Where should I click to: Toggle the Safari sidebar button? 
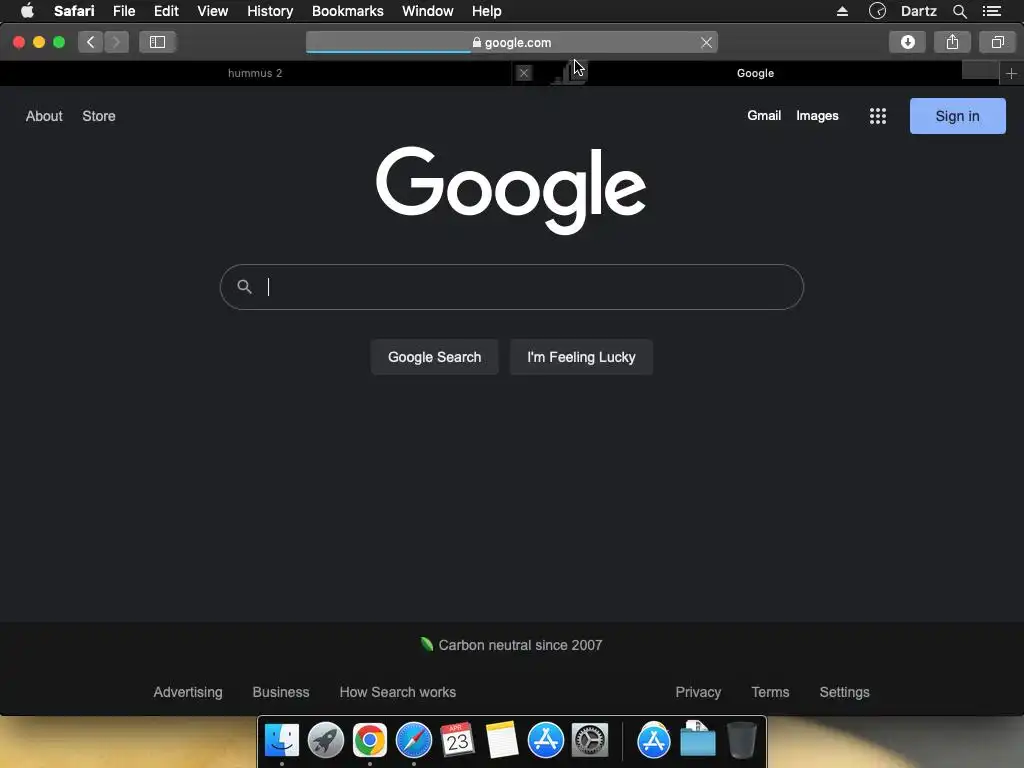pyautogui.click(x=157, y=42)
